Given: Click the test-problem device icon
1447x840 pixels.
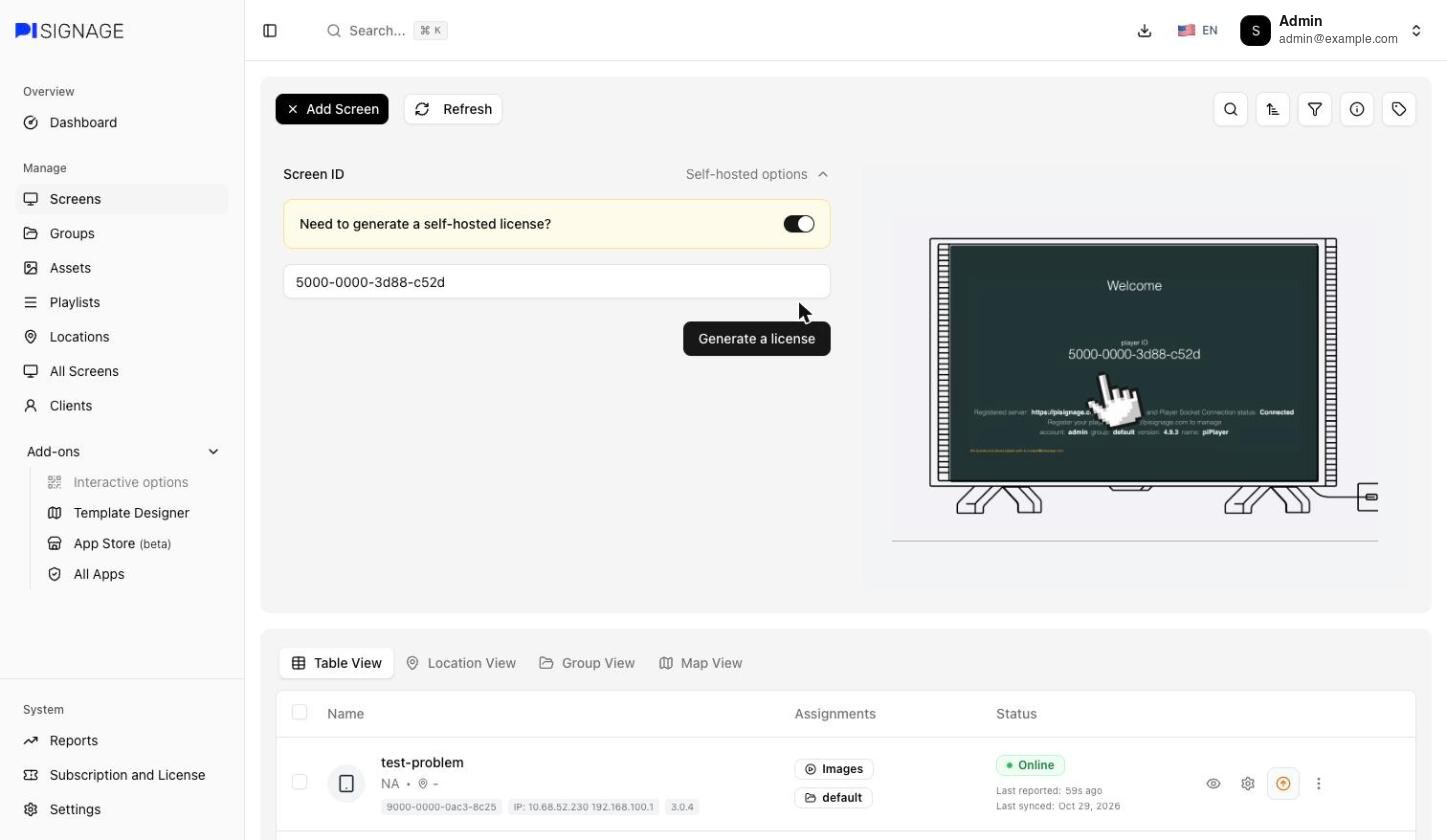Looking at the screenshot, I should (x=346, y=783).
